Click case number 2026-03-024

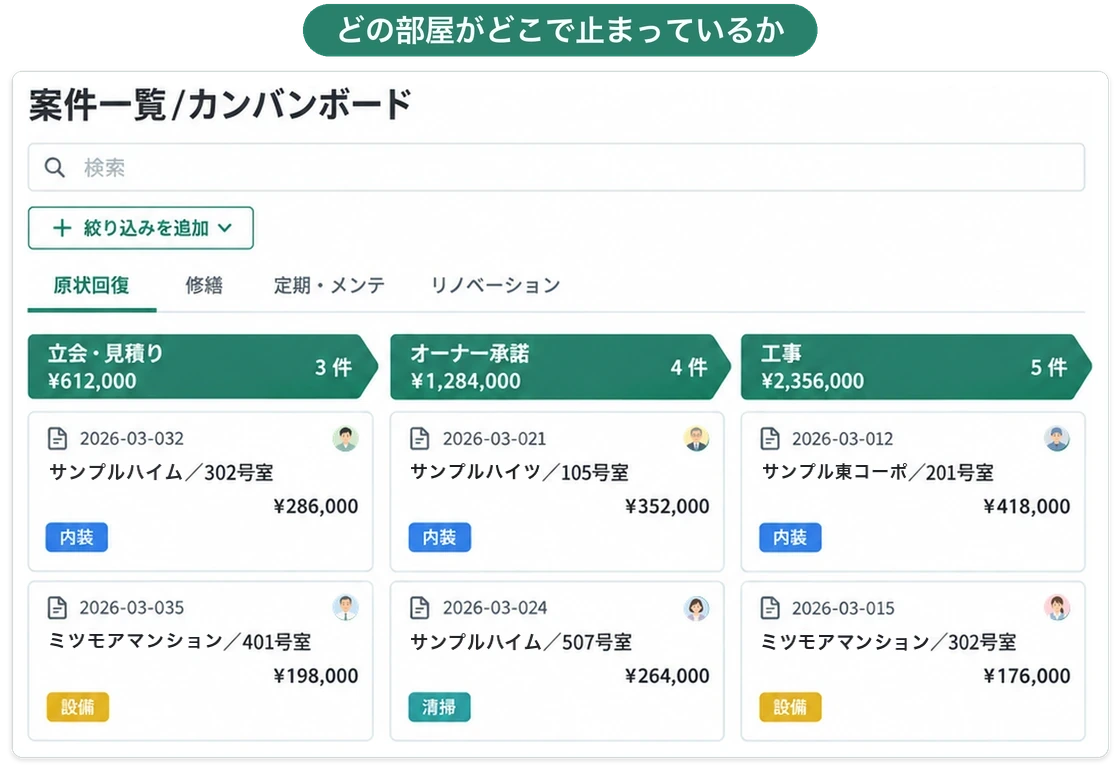point(495,608)
